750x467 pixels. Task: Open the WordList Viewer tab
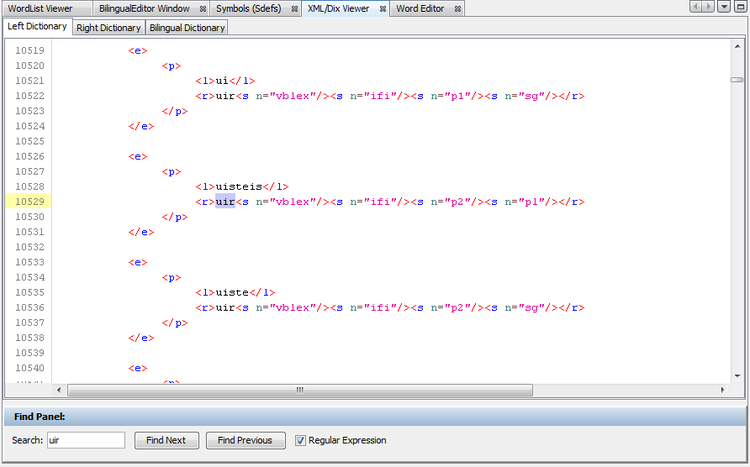[x=40, y=8]
